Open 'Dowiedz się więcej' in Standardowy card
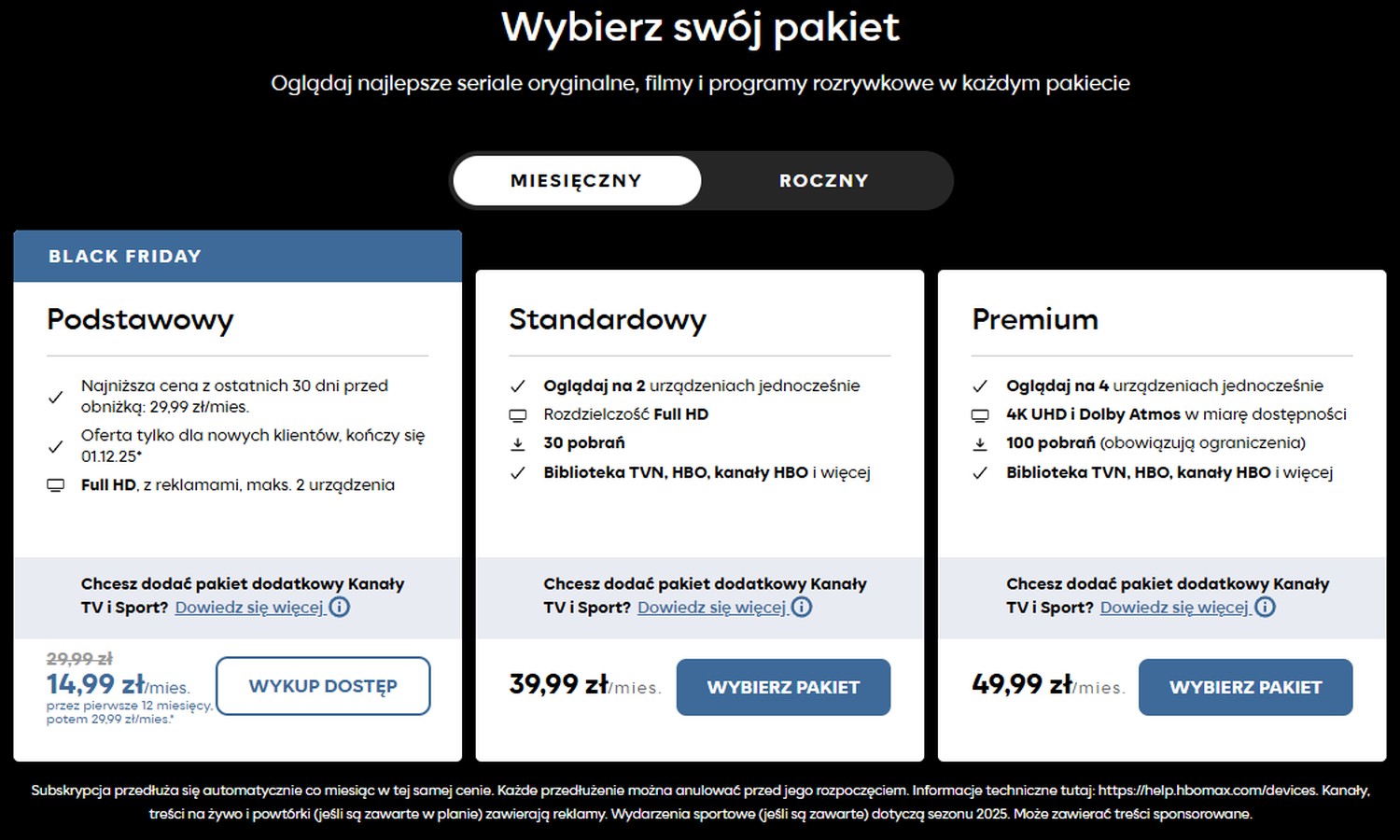The height and width of the screenshot is (840, 1400). (712, 608)
